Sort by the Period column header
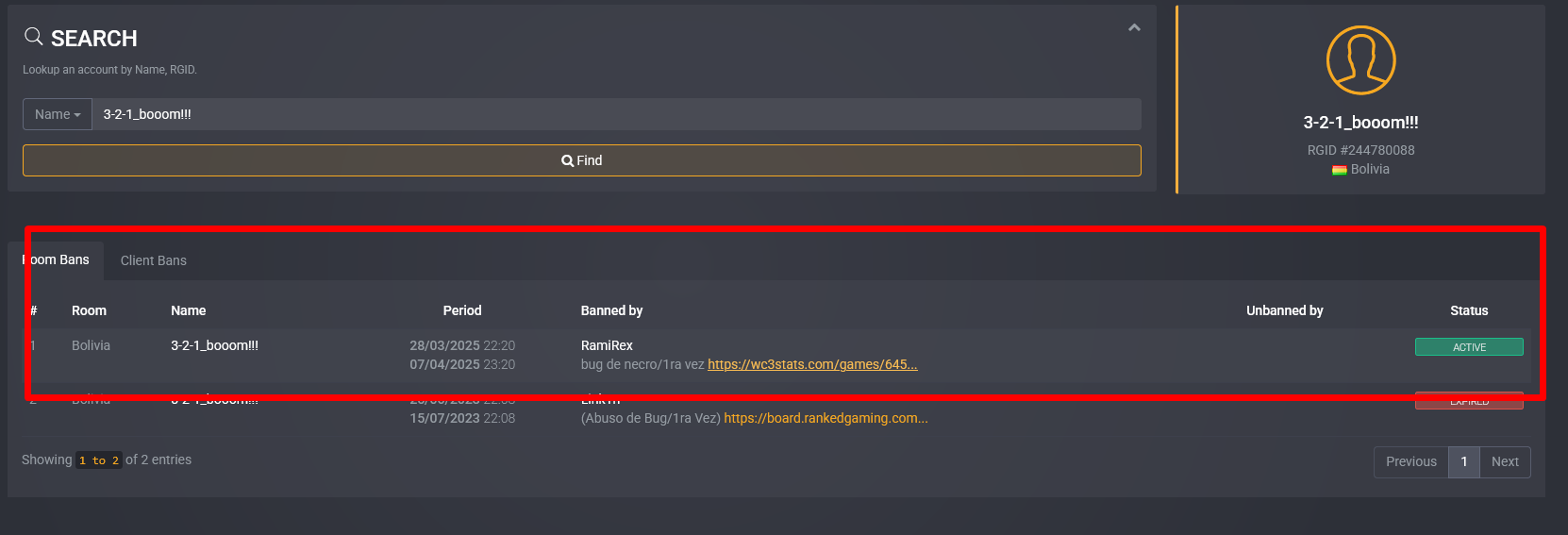Viewport: 1568px width, 535px height. (462, 310)
